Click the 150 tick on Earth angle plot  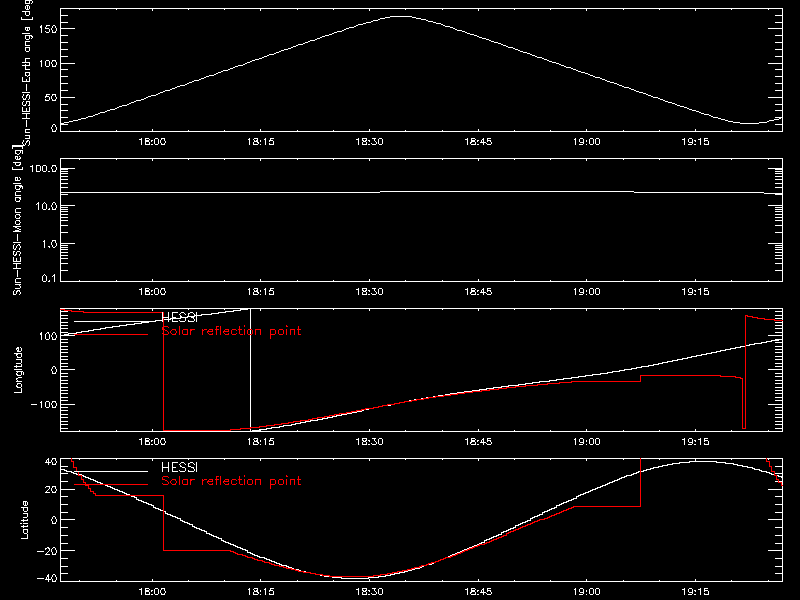[x=48, y=29]
